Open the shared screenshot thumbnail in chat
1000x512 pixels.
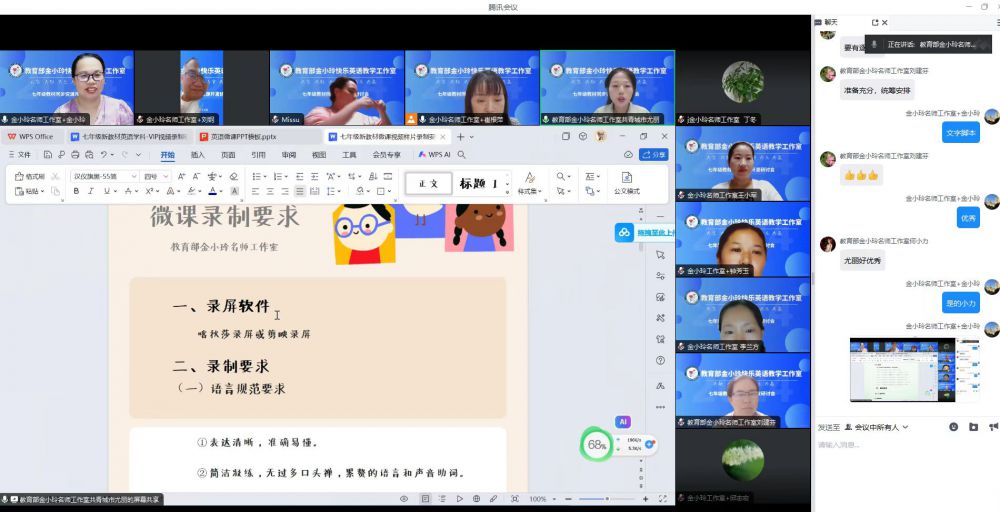click(914, 369)
